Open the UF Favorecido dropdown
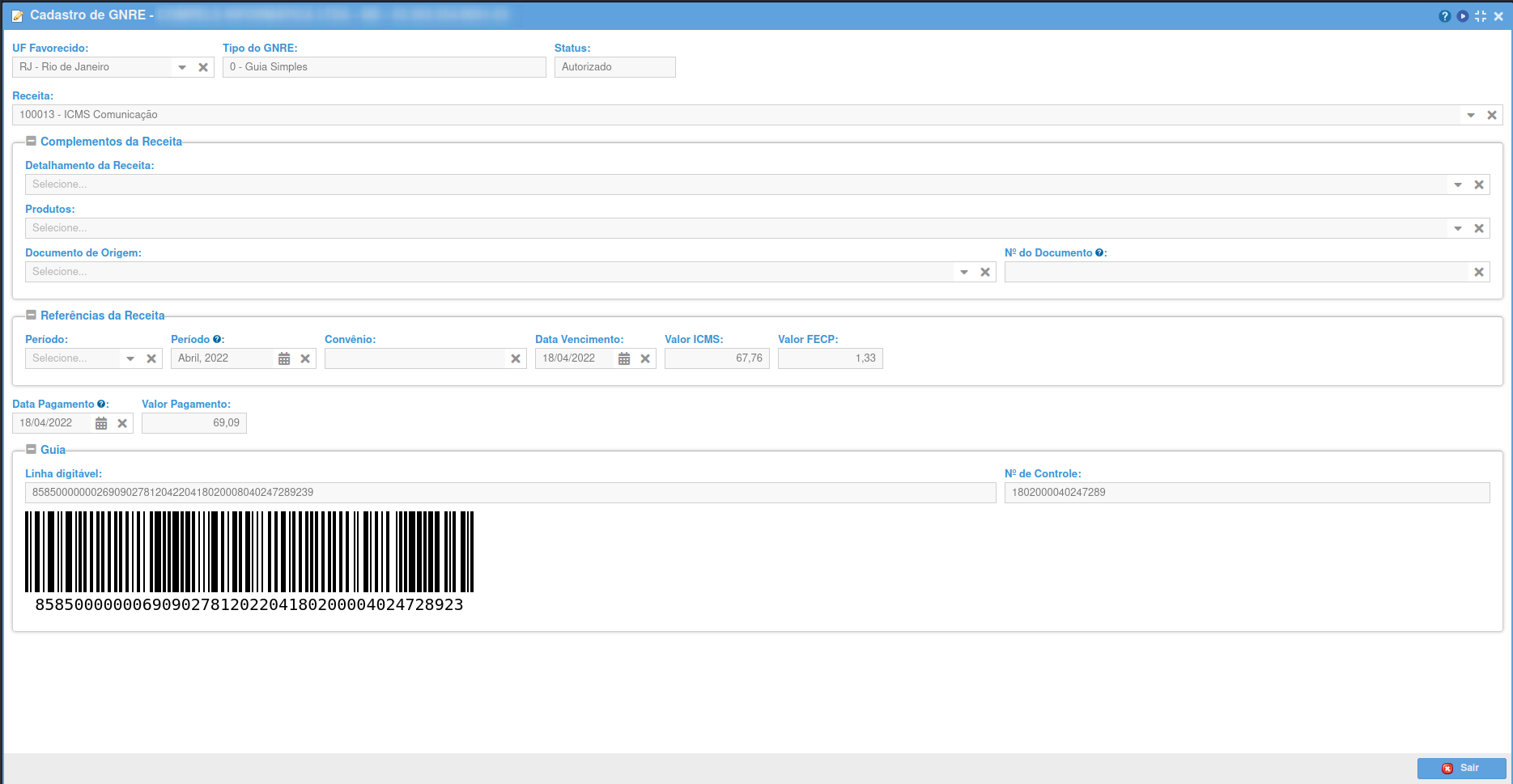Image resolution: width=1513 pixels, height=784 pixels. coord(182,67)
